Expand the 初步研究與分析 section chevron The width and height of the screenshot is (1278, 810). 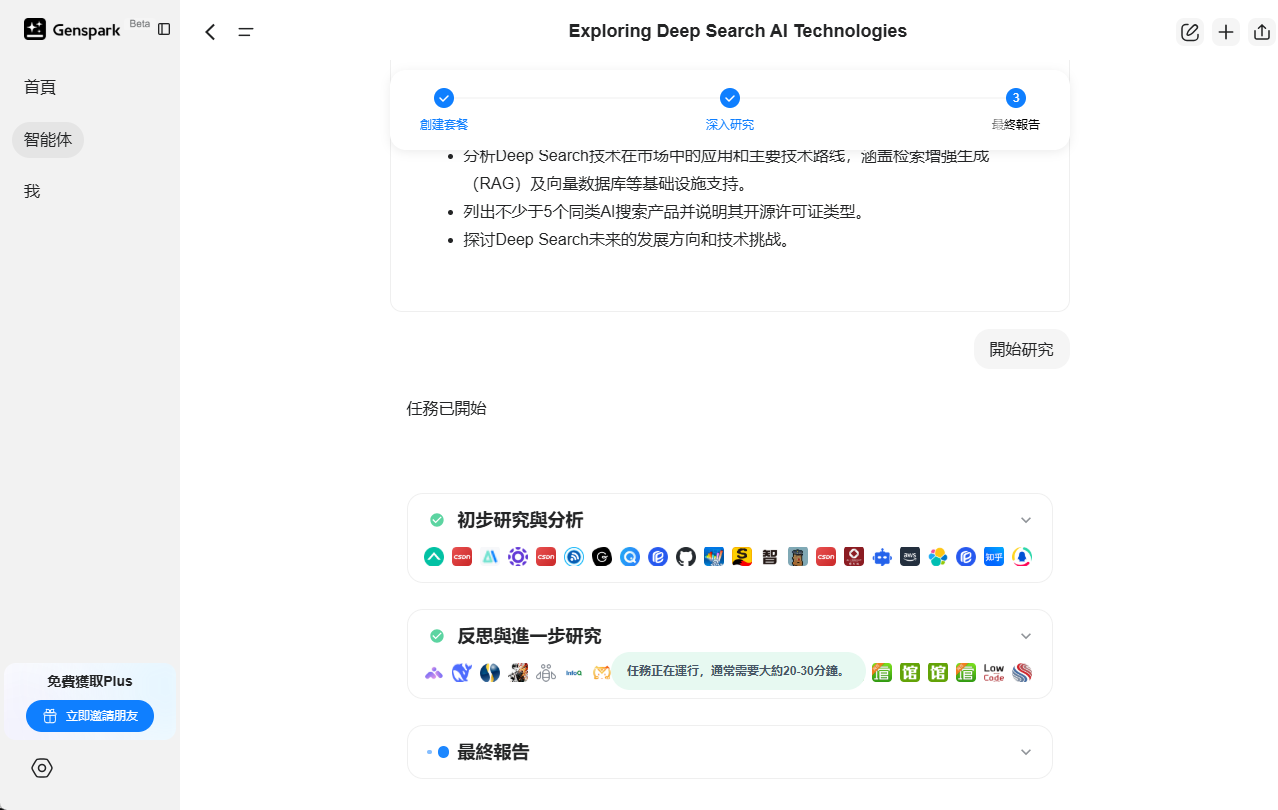(1026, 520)
